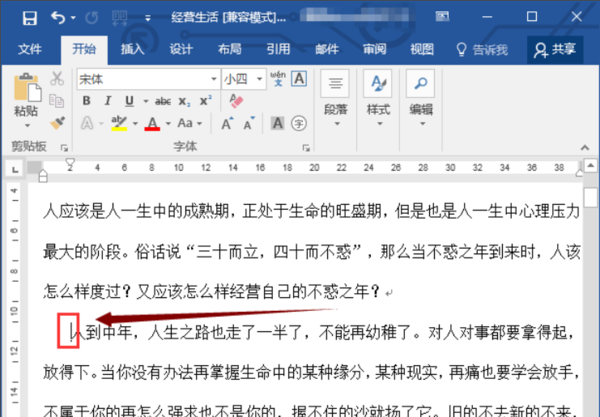Open the 文件 menu
This screenshot has height=417, width=600.
coord(29,49)
